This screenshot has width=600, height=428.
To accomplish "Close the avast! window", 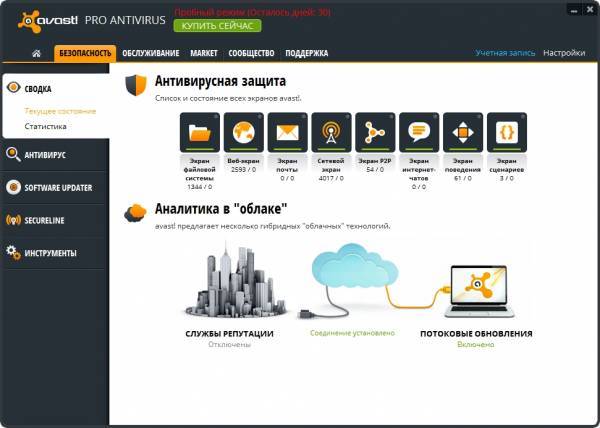I will click(590, 10).
